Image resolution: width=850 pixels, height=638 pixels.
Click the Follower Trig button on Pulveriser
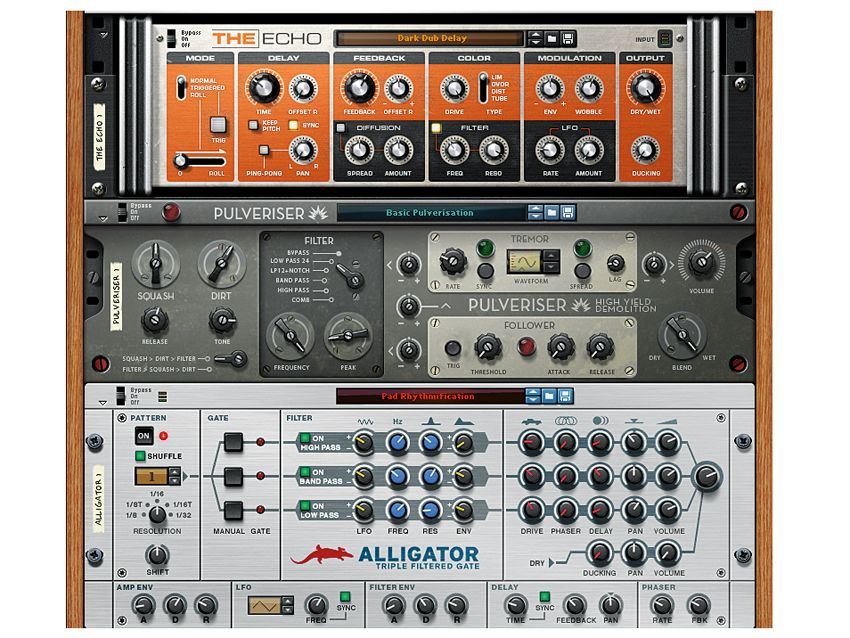point(453,348)
